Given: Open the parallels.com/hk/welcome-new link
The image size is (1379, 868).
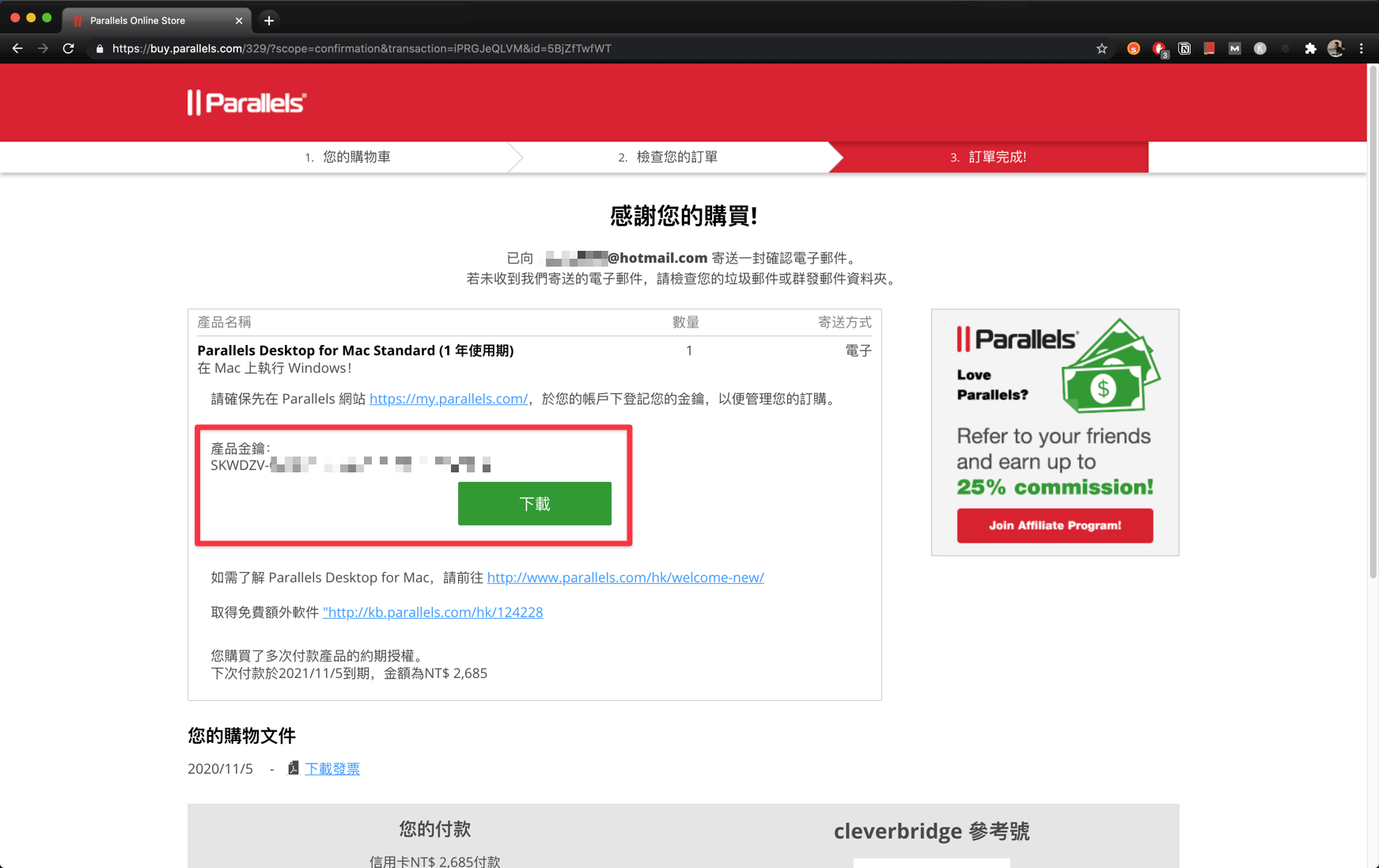Looking at the screenshot, I should click(626, 578).
